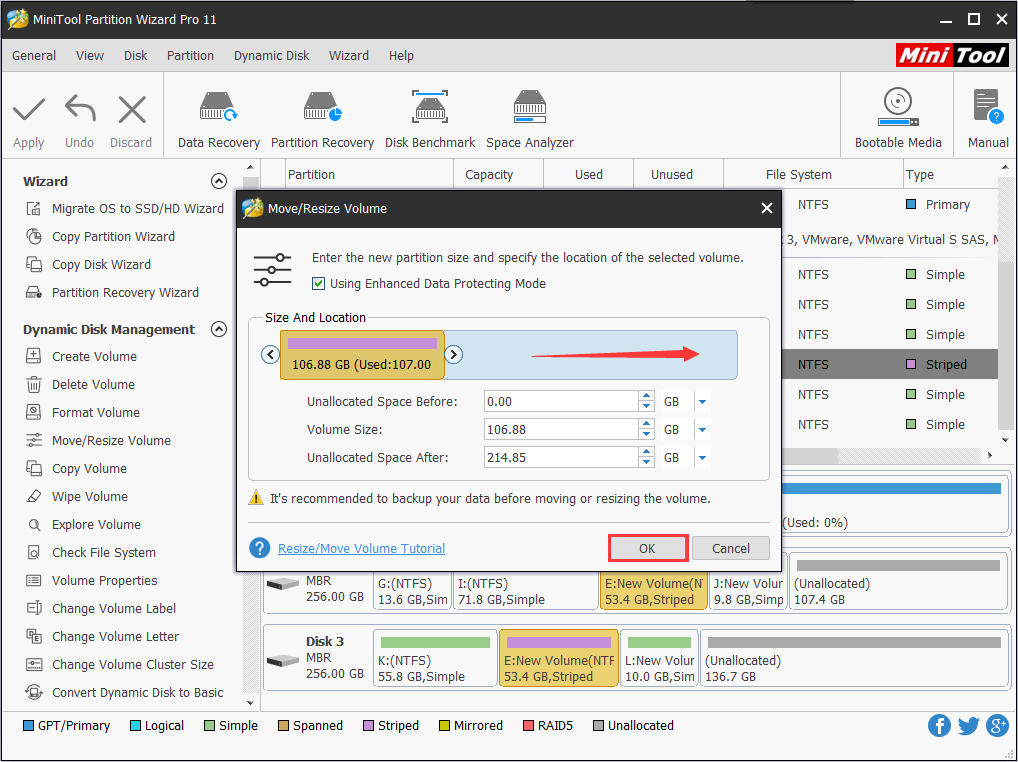Launch Copy Partition Wizard
Viewport: 1018px width, 762px height.
click(100, 236)
